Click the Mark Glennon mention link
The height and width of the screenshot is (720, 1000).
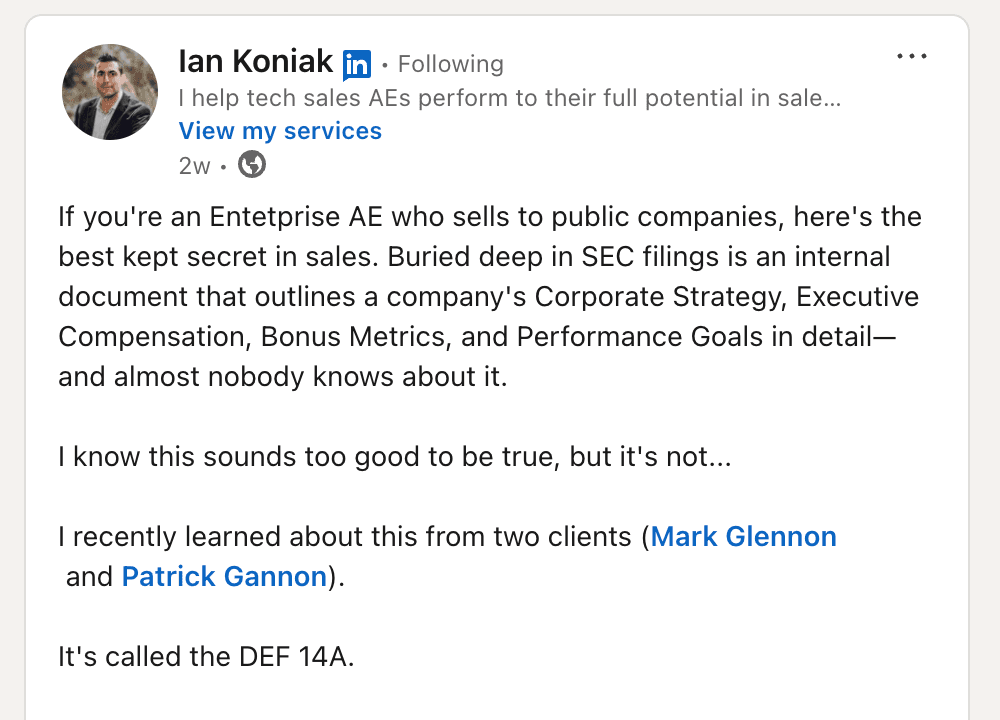[743, 537]
